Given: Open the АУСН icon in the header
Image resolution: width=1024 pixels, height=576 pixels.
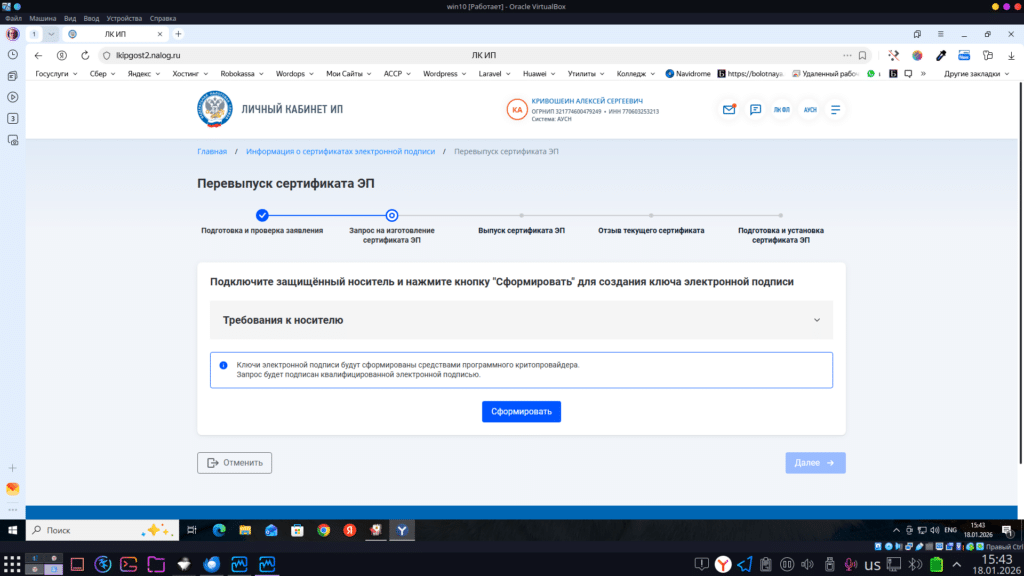Looking at the screenshot, I should click(810, 109).
